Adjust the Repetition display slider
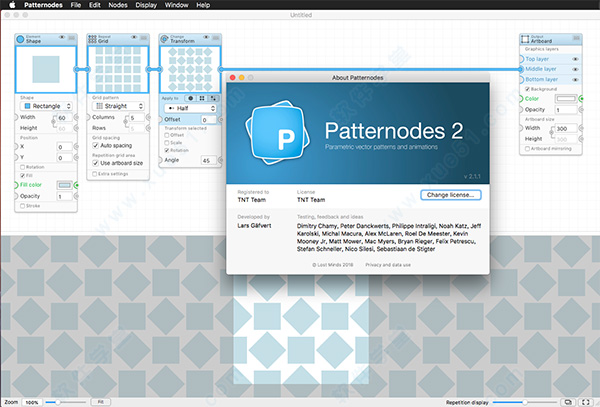This screenshot has height=407, width=600. point(526,402)
